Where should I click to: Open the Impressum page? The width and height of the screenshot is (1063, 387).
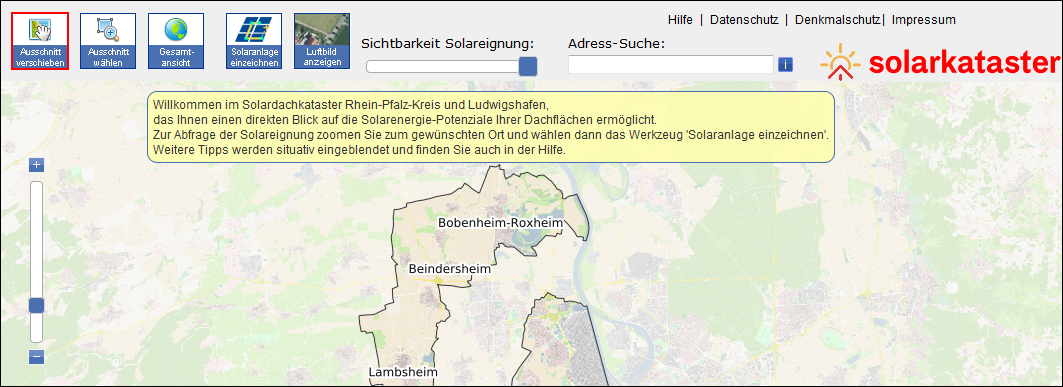923,20
